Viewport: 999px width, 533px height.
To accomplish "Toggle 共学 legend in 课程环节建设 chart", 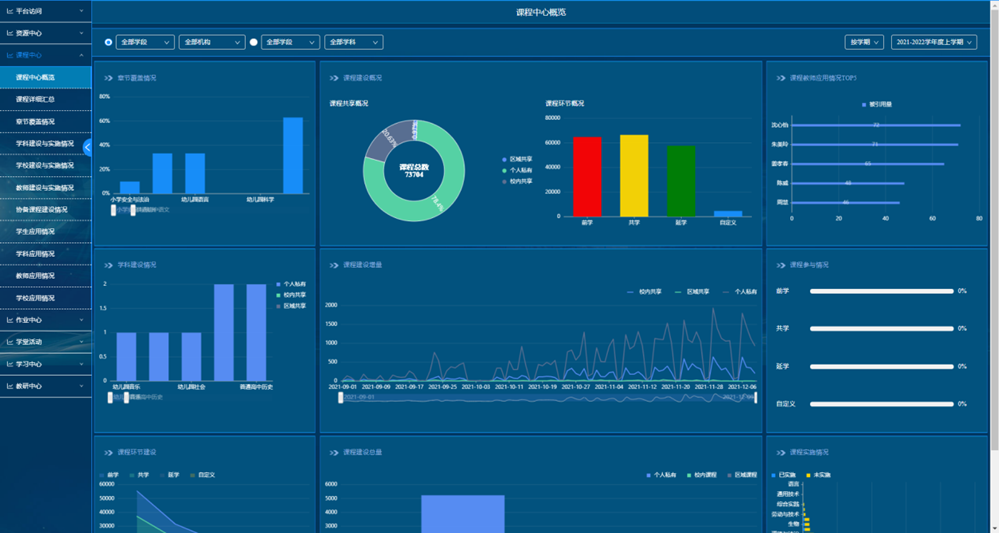I will tap(140, 475).
